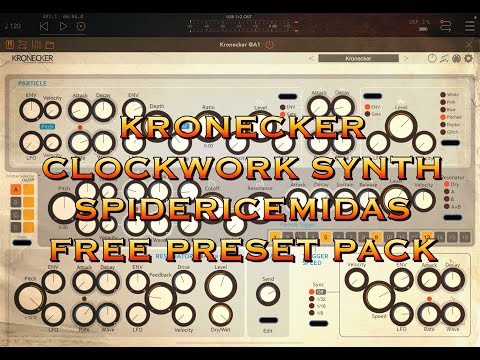Adjust resonator Dry/Wet knob
The image size is (480, 360).
click(220, 315)
